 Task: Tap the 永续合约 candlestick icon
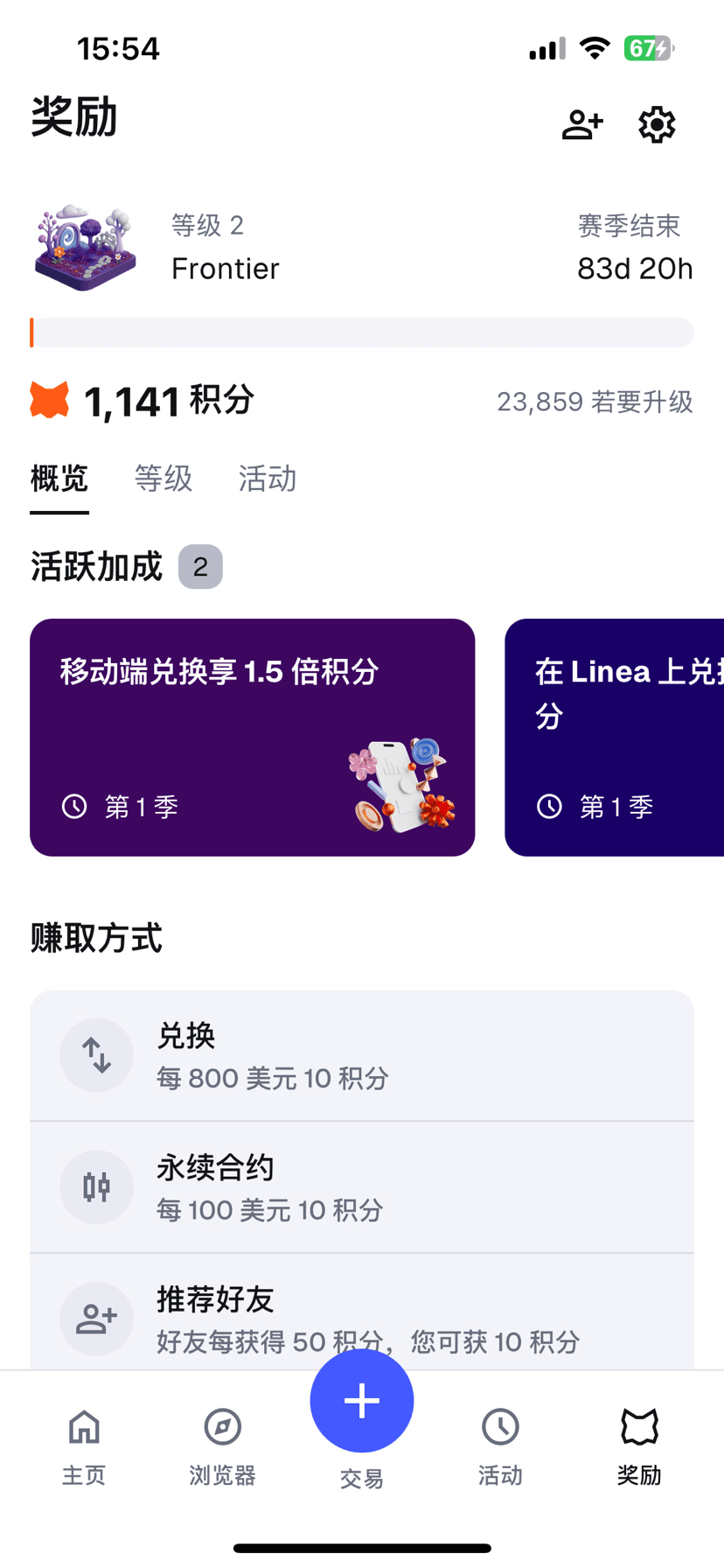click(x=96, y=1187)
